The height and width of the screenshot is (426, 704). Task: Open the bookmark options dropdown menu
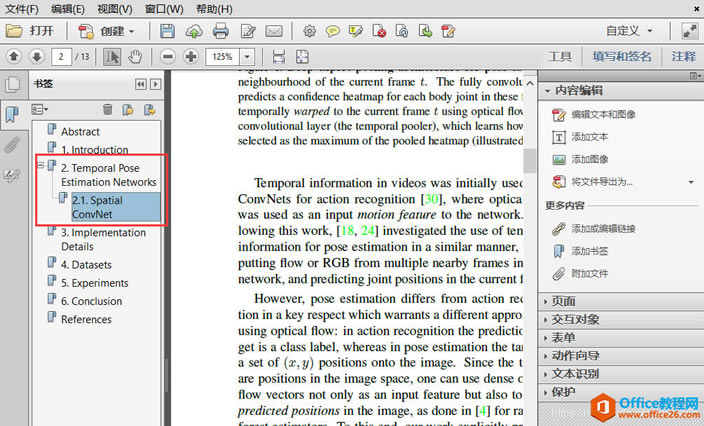(40, 110)
